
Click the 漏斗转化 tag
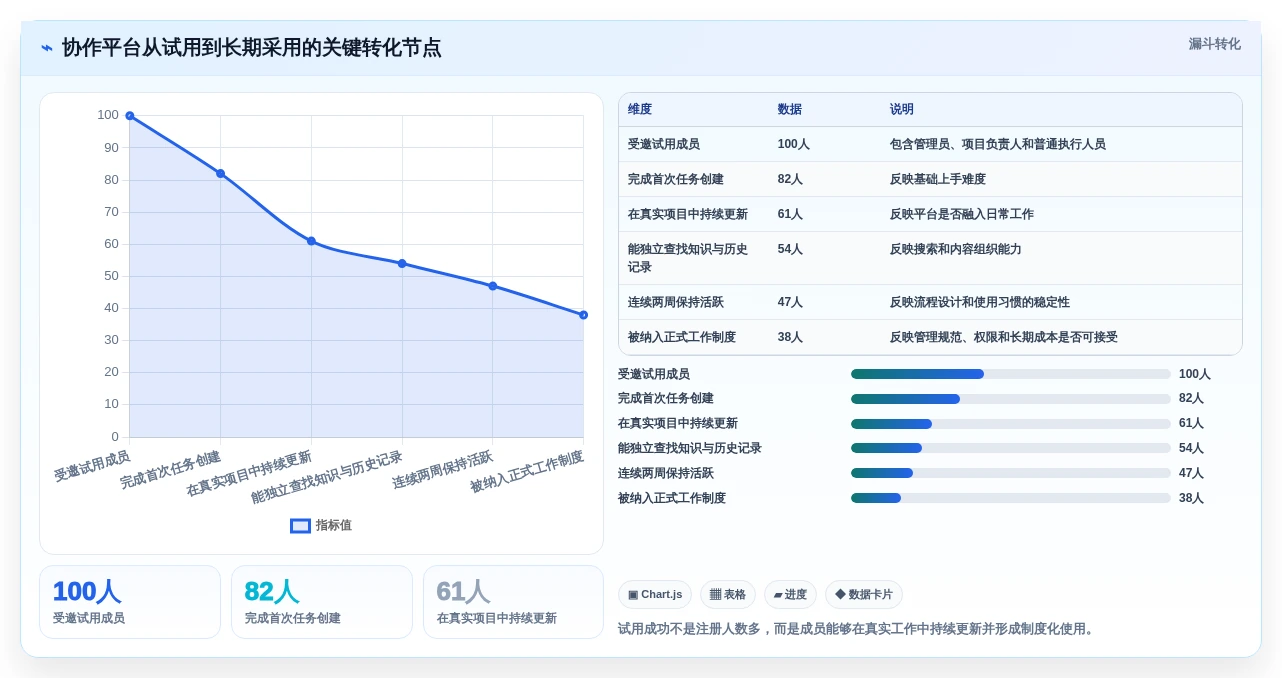click(1214, 44)
